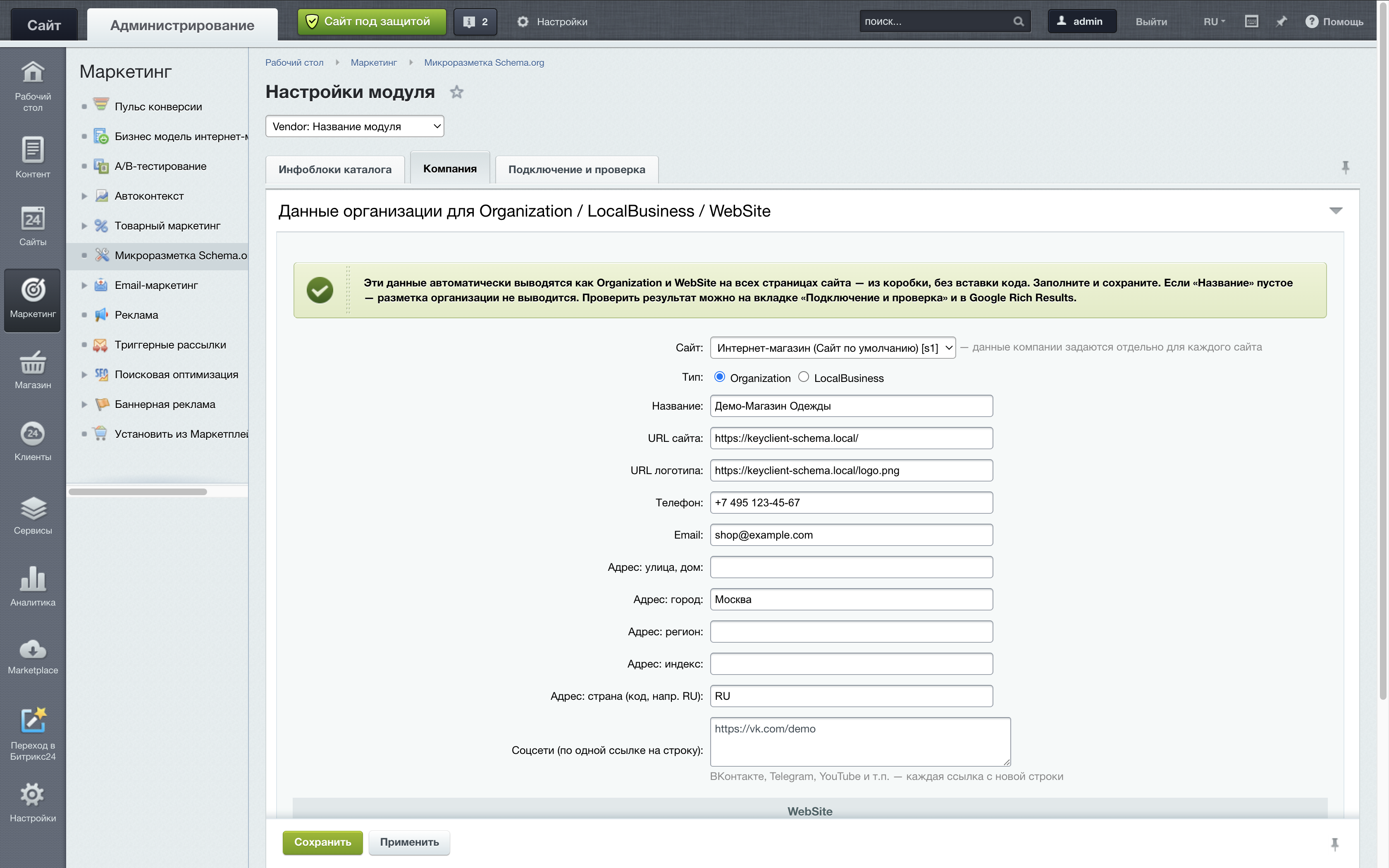The image size is (1389, 868).
Task: Click Сайт под защитой button
Action: (372, 22)
